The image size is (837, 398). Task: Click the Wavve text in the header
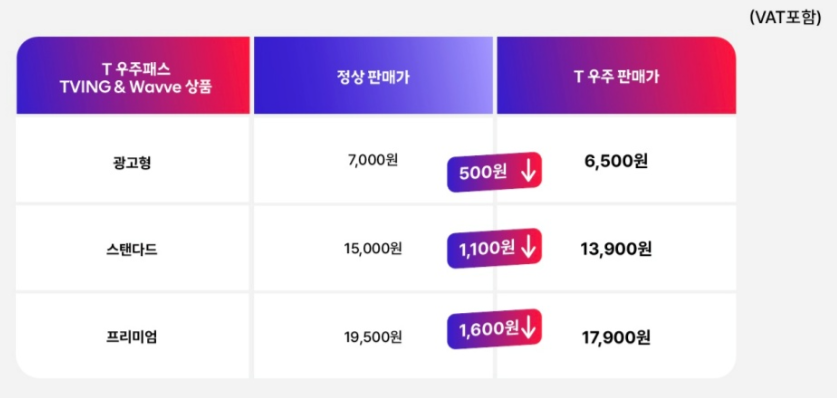(158, 86)
